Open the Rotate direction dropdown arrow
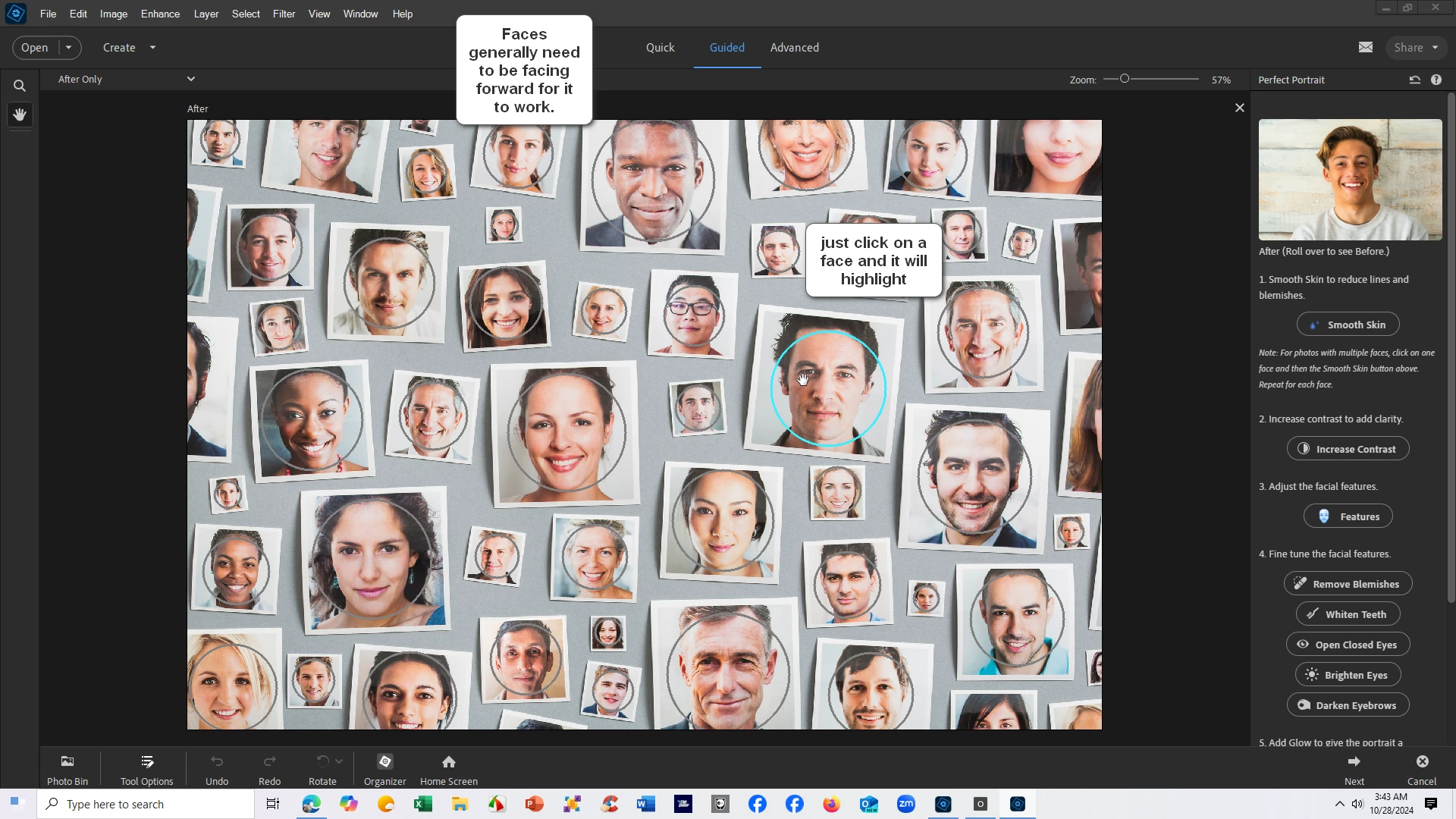 [339, 761]
